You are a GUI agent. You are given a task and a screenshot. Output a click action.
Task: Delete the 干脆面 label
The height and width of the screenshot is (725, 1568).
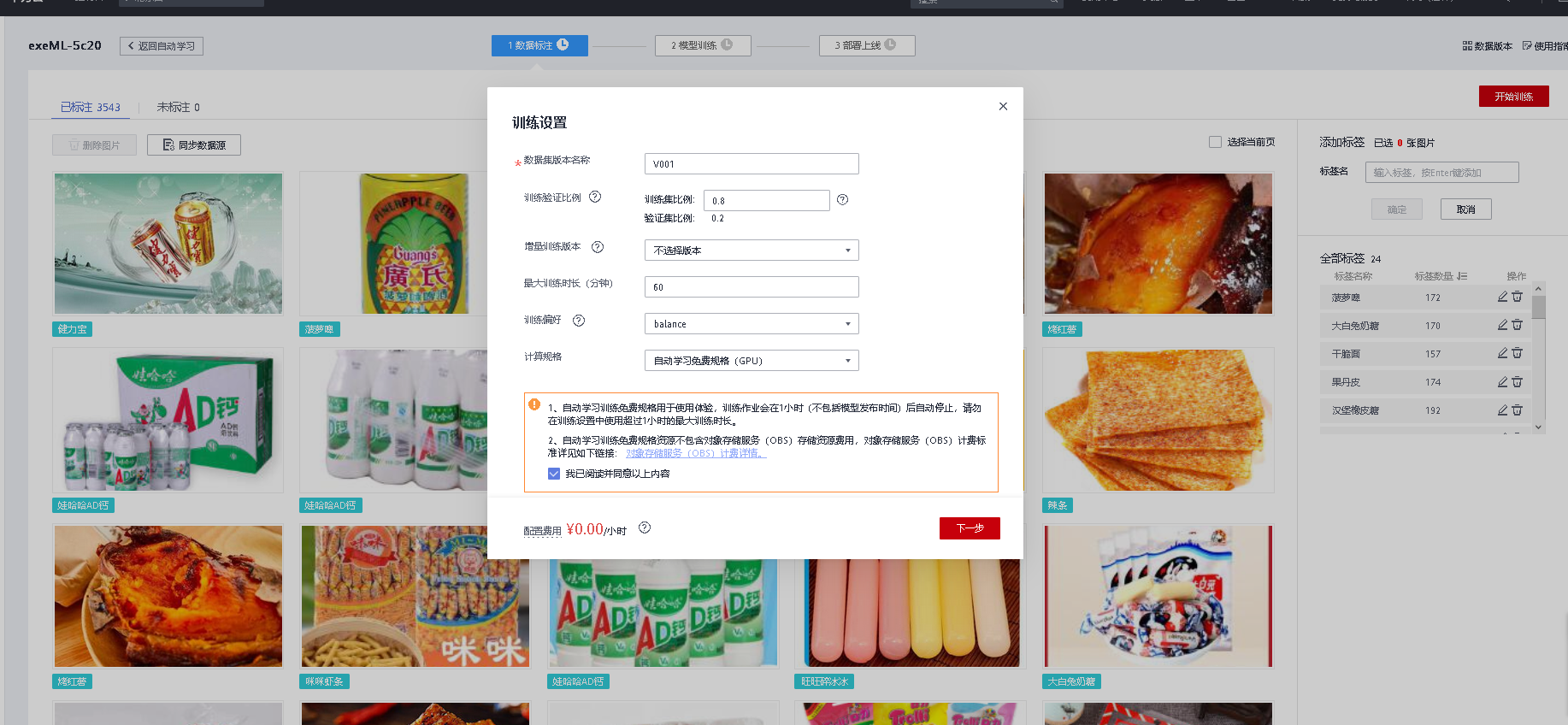coord(1517,353)
